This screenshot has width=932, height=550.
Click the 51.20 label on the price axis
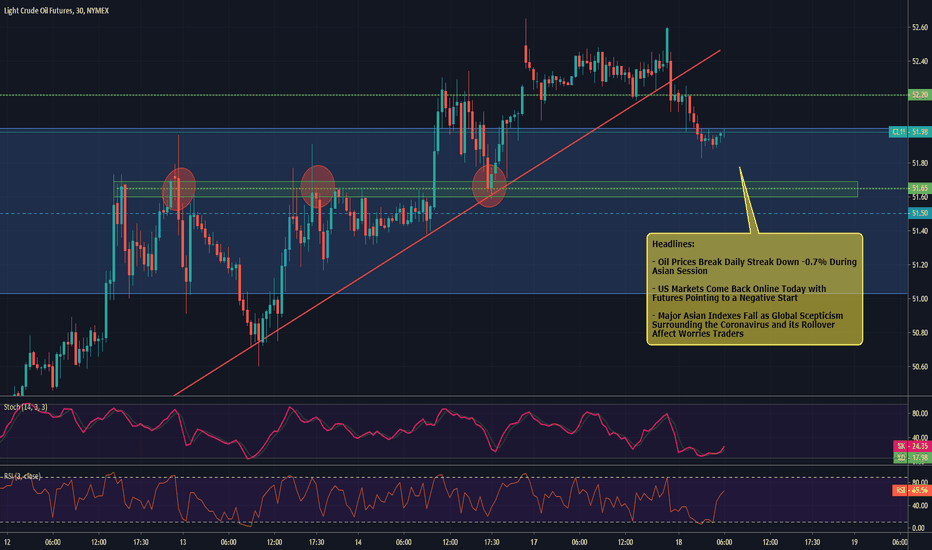point(920,265)
